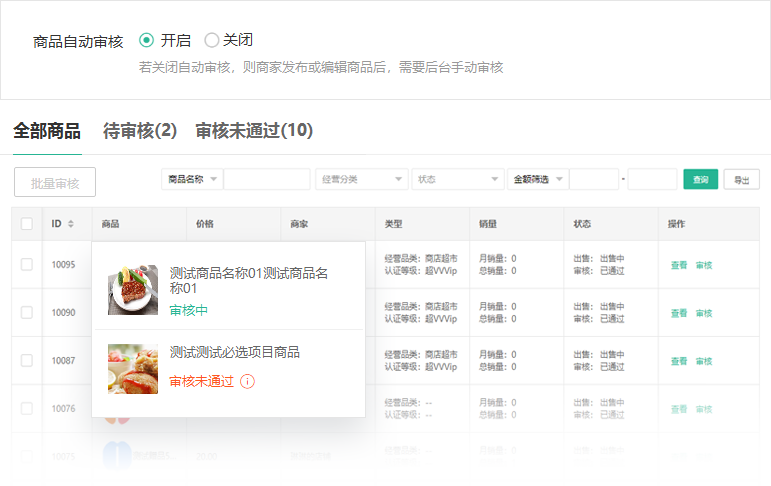Click ID cell 10087

point(63,361)
